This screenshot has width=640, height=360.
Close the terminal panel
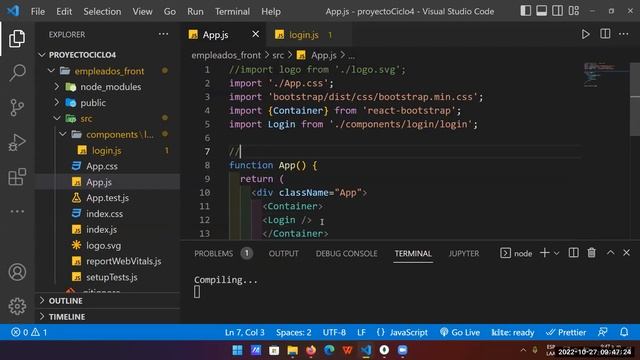627,253
